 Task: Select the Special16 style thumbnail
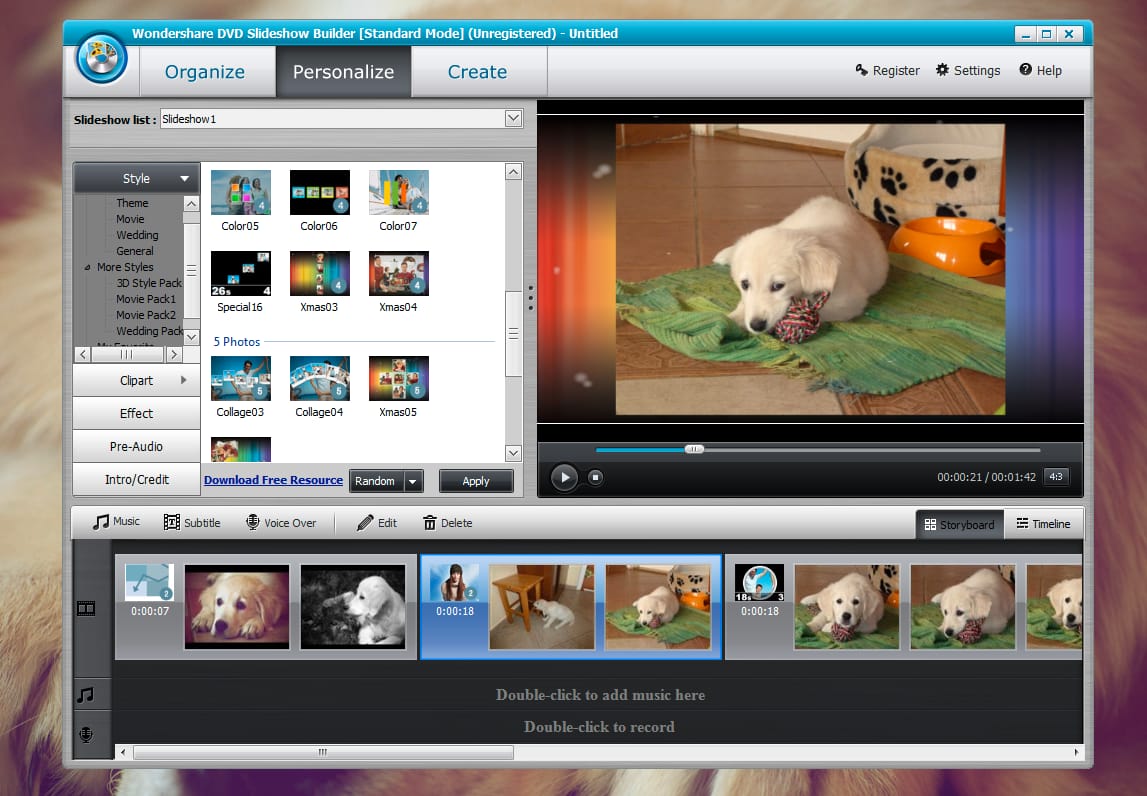tap(241, 274)
